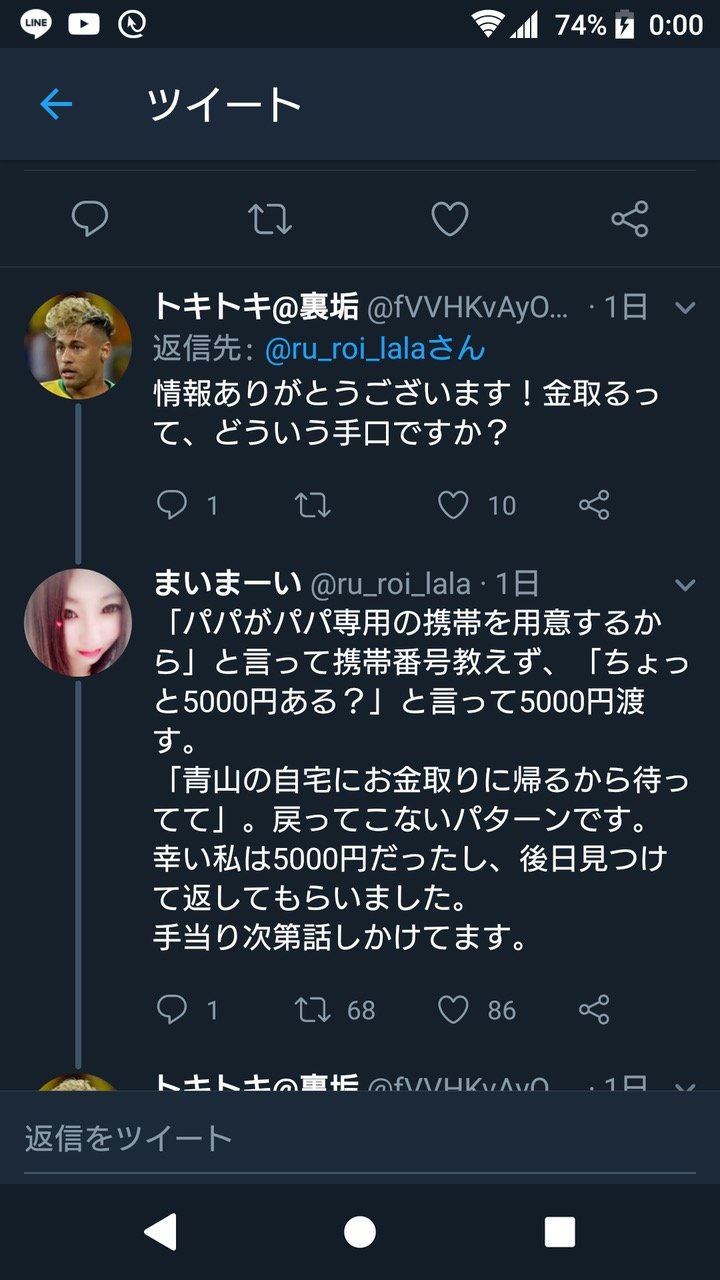Like using top action bar heart
Viewport: 720px width, 1280px height.
[449, 218]
